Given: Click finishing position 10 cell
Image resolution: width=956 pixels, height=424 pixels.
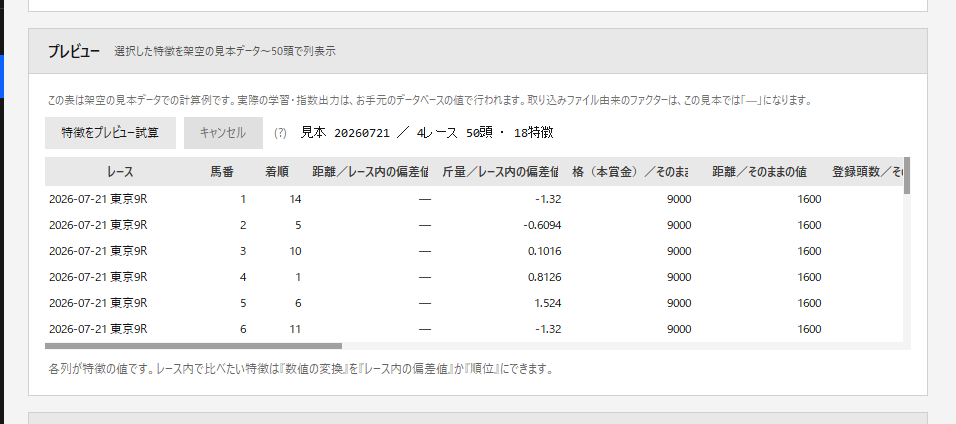Looking at the screenshot, I should pyautogui.click(x=295, y=251).
